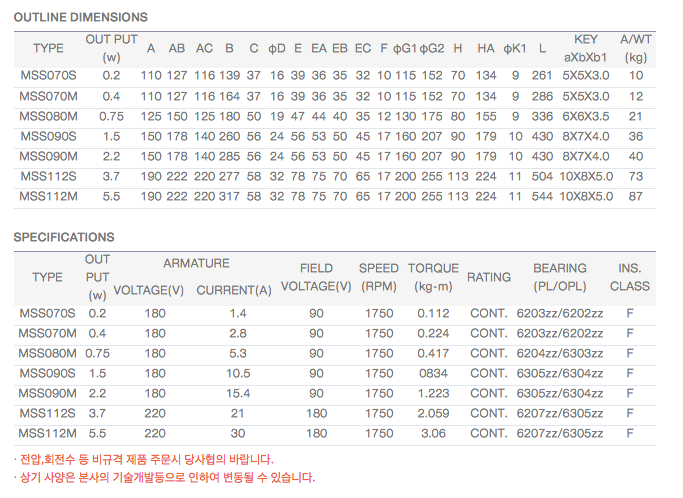The width and height of the screenshot is (683, 498).
Task: Select armature current value 15.4
Action: [237, 393]
